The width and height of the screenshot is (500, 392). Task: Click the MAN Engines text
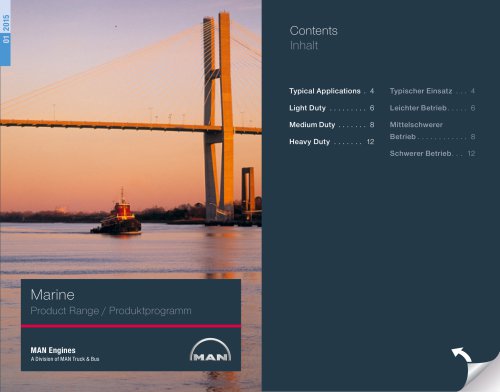(x=53, y=350)
